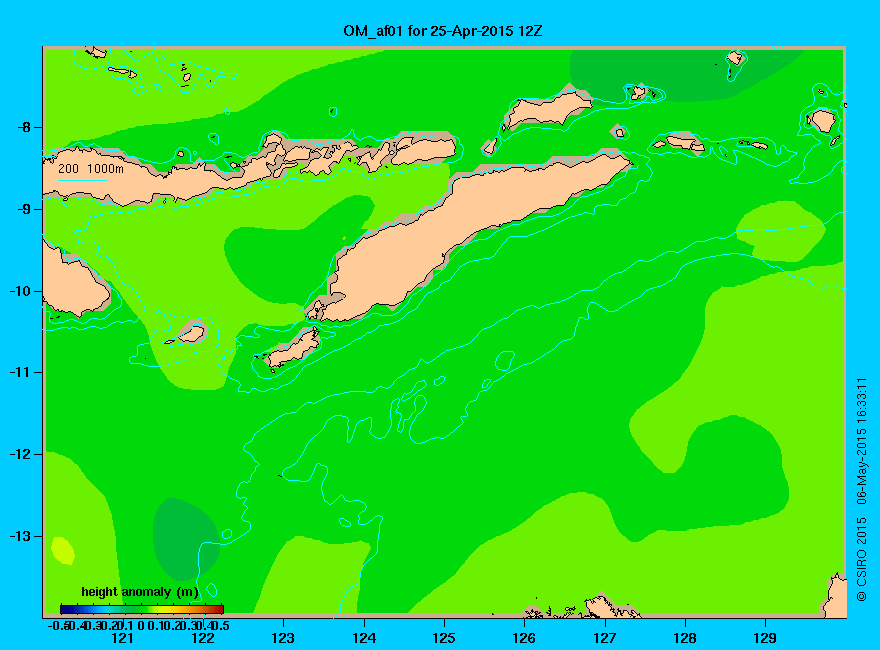Click the yellow anomaly spot near -13 latitude
Image resolution: width=880 pixels, height=650 pixels.
(62, 550)
